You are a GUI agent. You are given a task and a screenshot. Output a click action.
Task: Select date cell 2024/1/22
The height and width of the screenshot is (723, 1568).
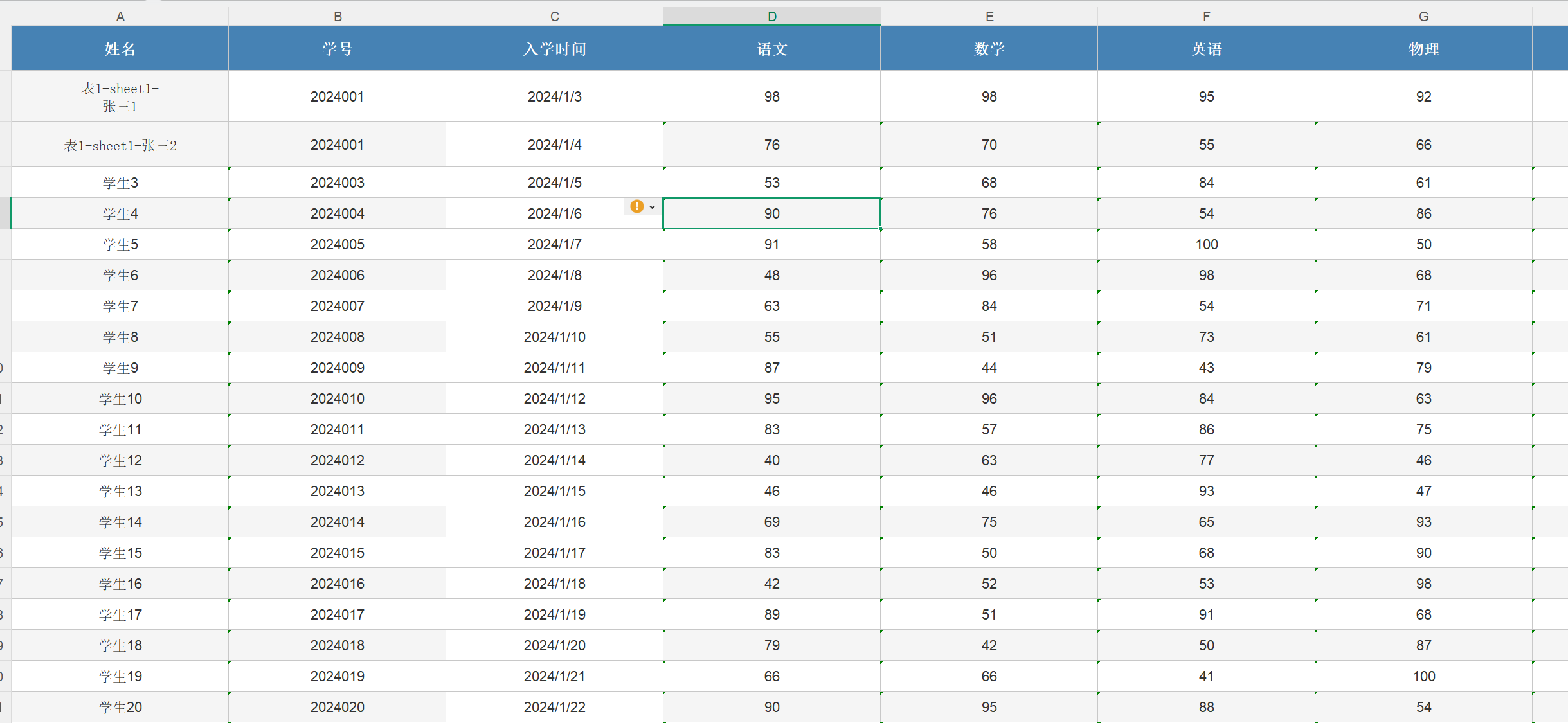click(554, 707)
